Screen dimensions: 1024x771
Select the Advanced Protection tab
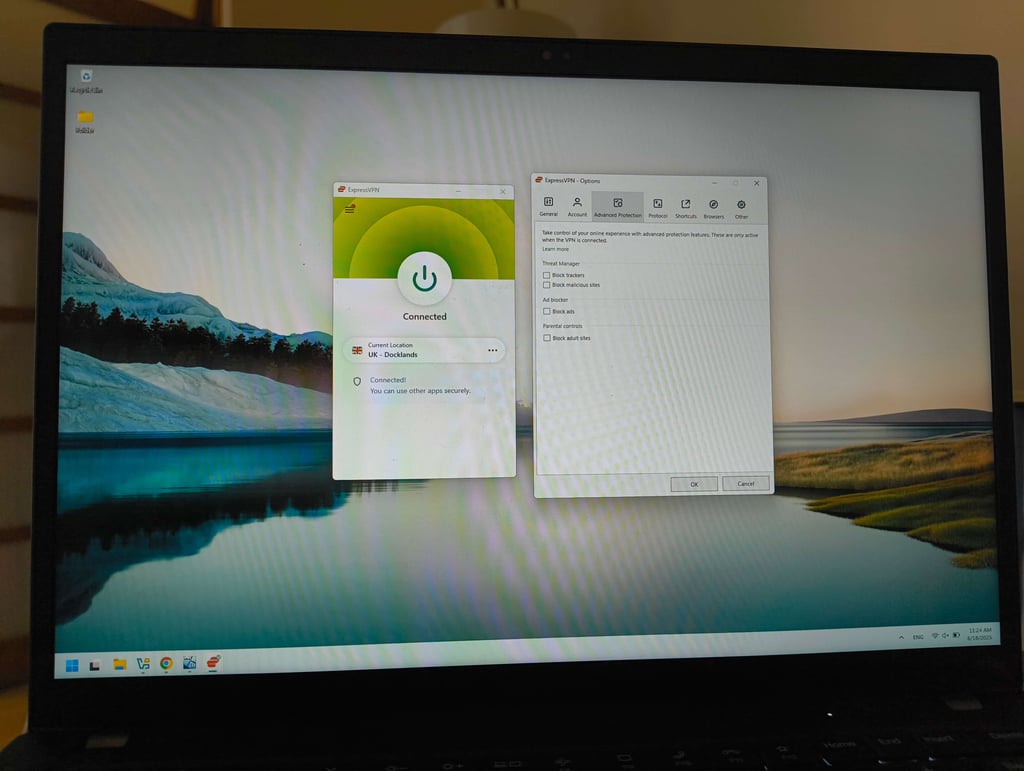click(x=618, y=207)
